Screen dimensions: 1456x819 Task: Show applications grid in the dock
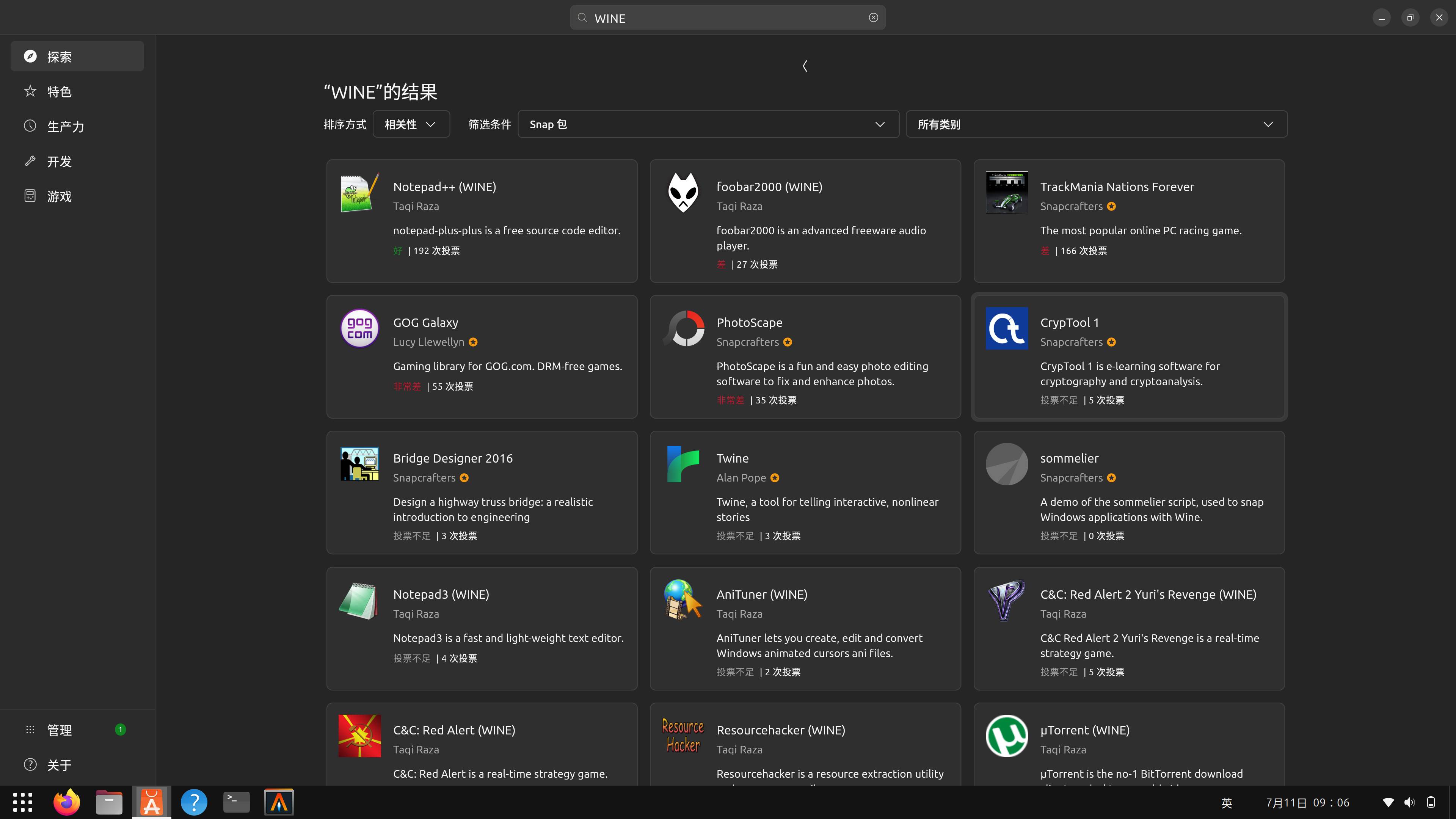pyautogui.click(x=23, y=802)
